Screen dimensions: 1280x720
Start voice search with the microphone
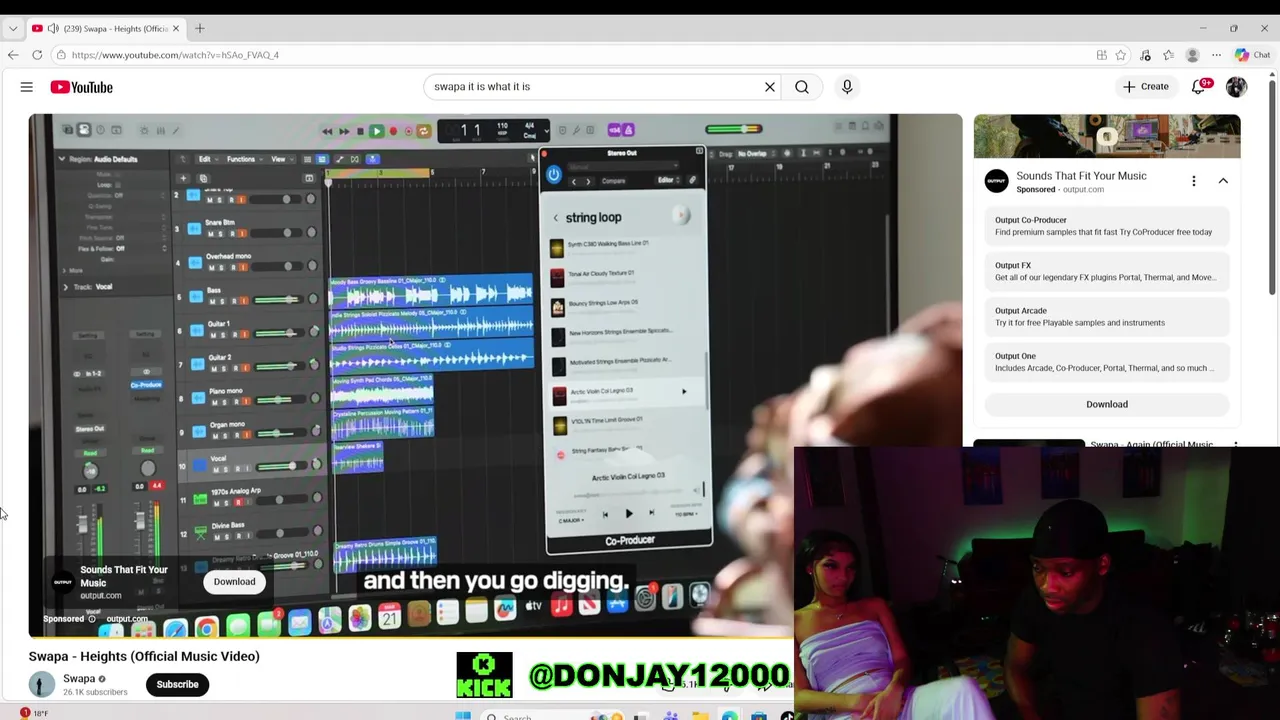click(847, 87)
